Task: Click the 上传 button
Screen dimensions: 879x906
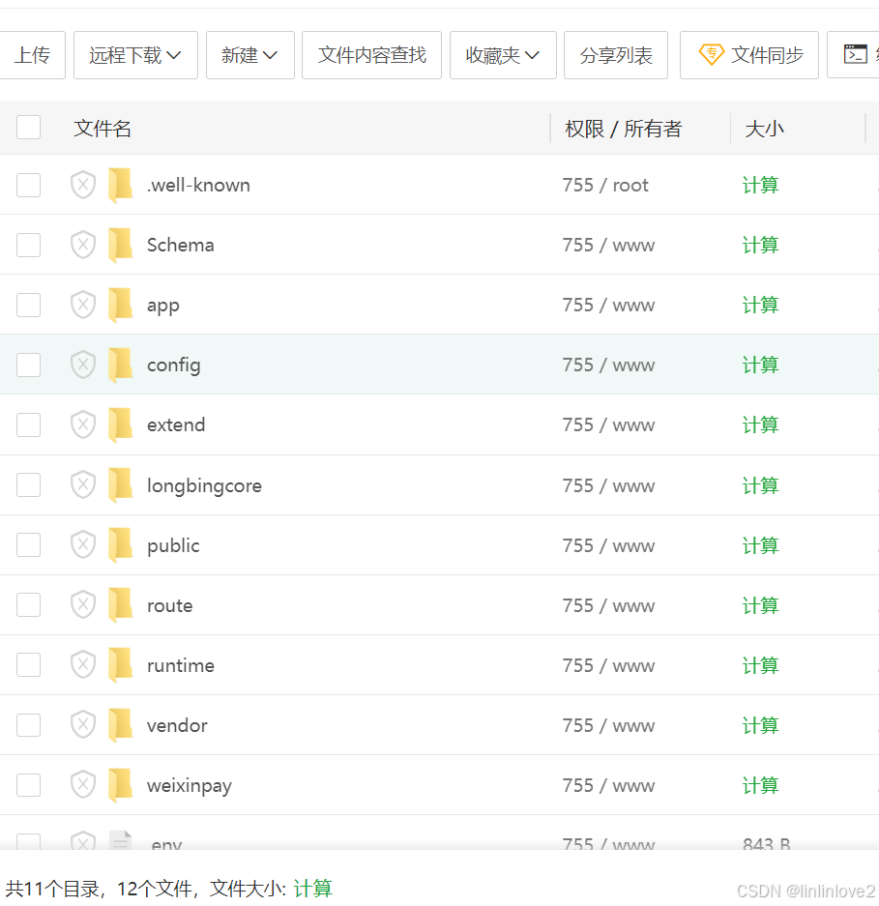Action: pyautogui.click(x=32, y=55)
